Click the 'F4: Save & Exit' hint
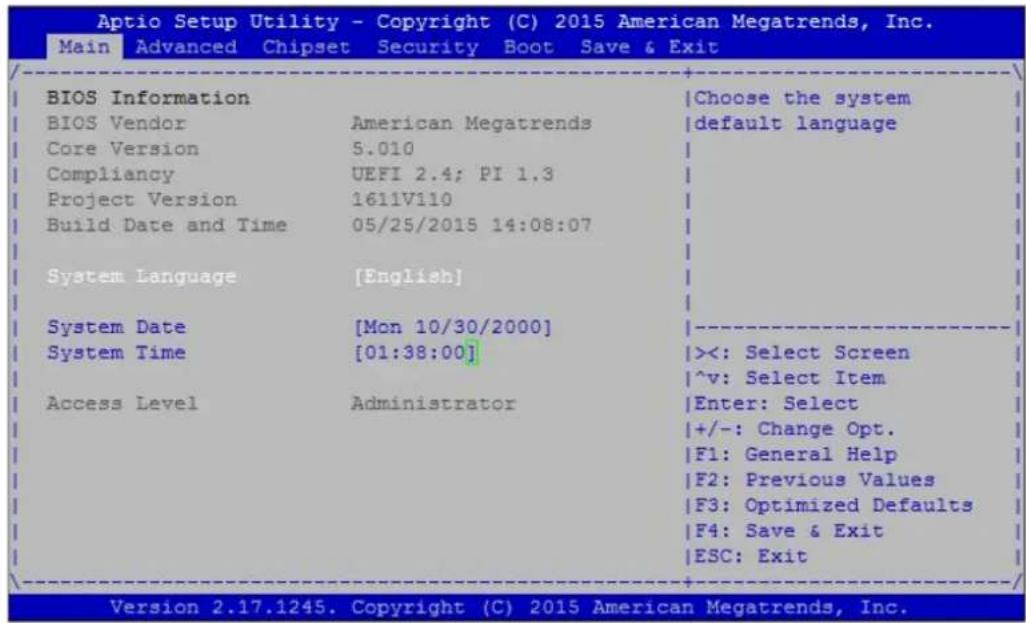The height and width of the screenshot is (623, 1026). click(789, 531)
